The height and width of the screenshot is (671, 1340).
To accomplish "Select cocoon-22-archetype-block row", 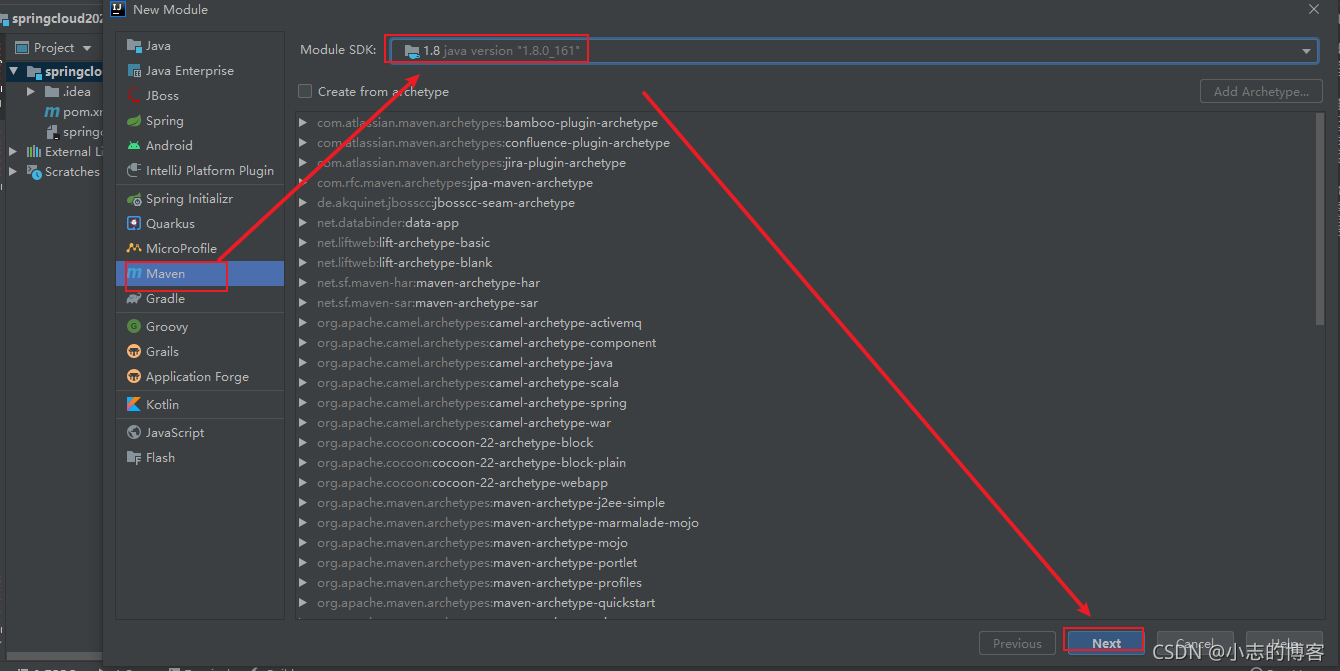I will point(806,443).
